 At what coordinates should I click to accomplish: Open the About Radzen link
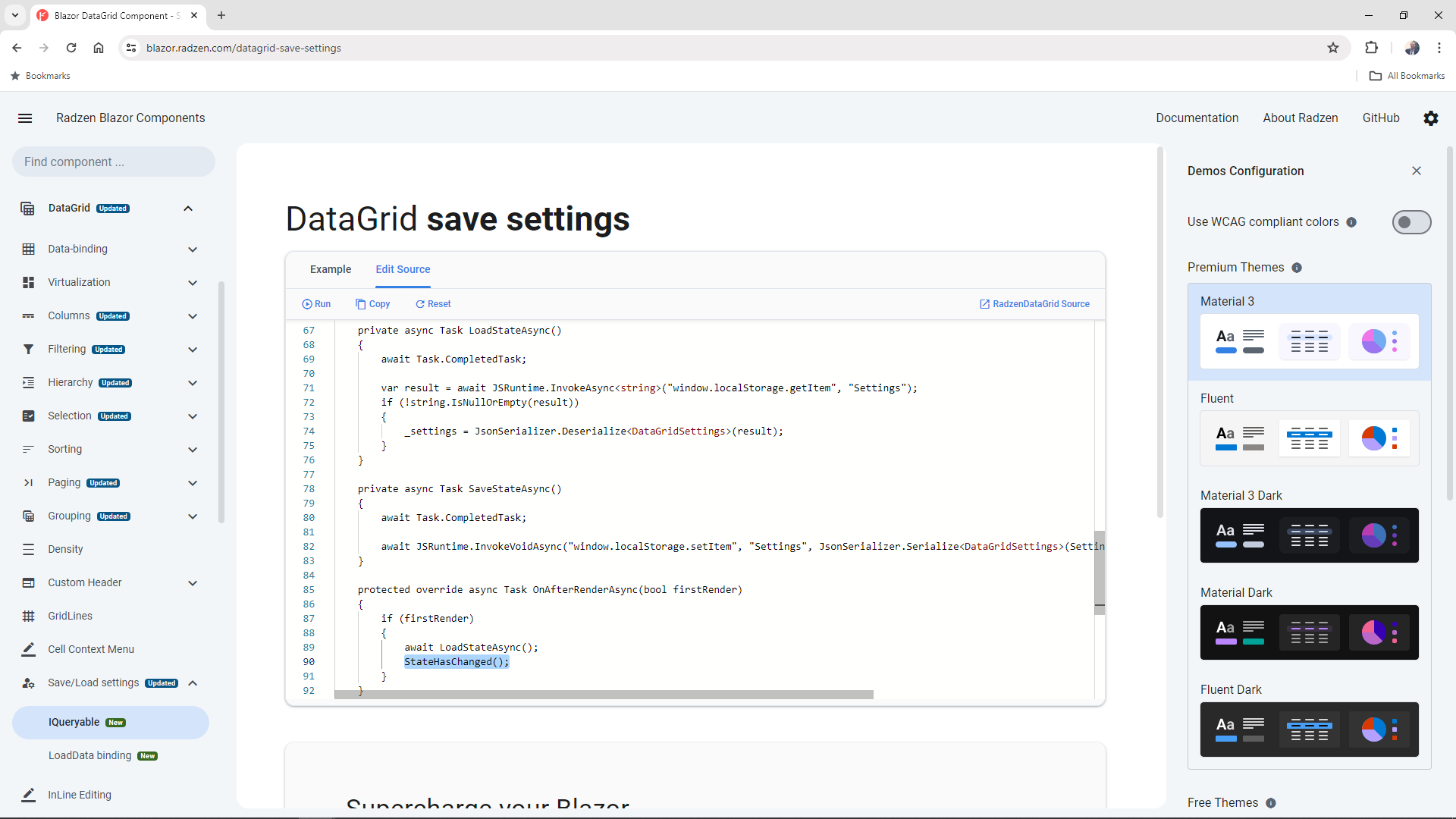click(1300, 118)
